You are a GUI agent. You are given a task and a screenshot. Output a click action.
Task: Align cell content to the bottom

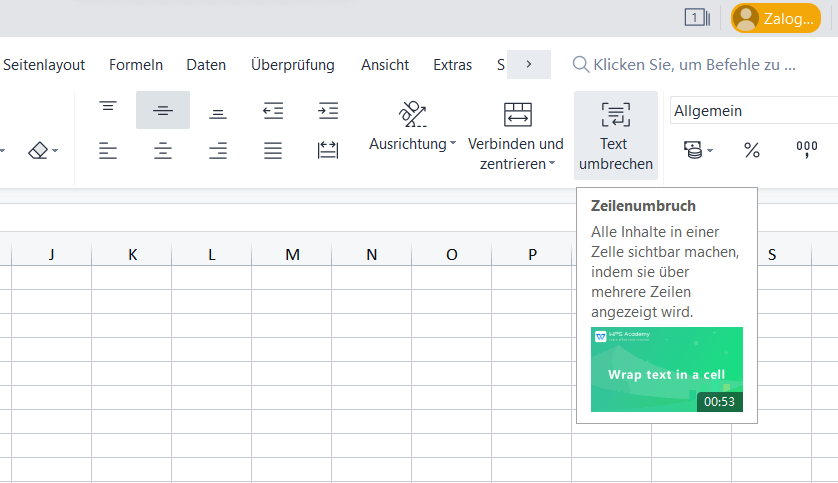click(218, 110)
